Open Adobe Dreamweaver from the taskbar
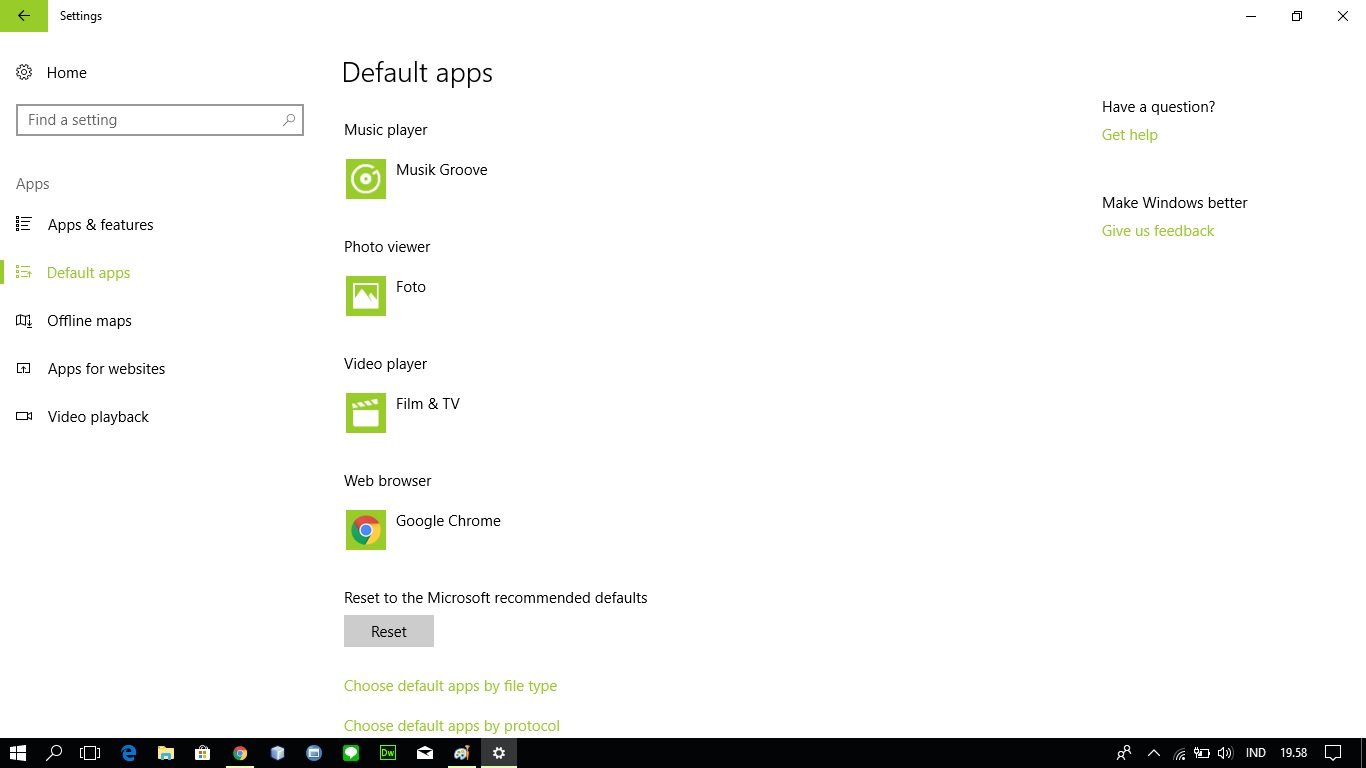The height and width of the screenshot is (768, 1366). point(388,753)
